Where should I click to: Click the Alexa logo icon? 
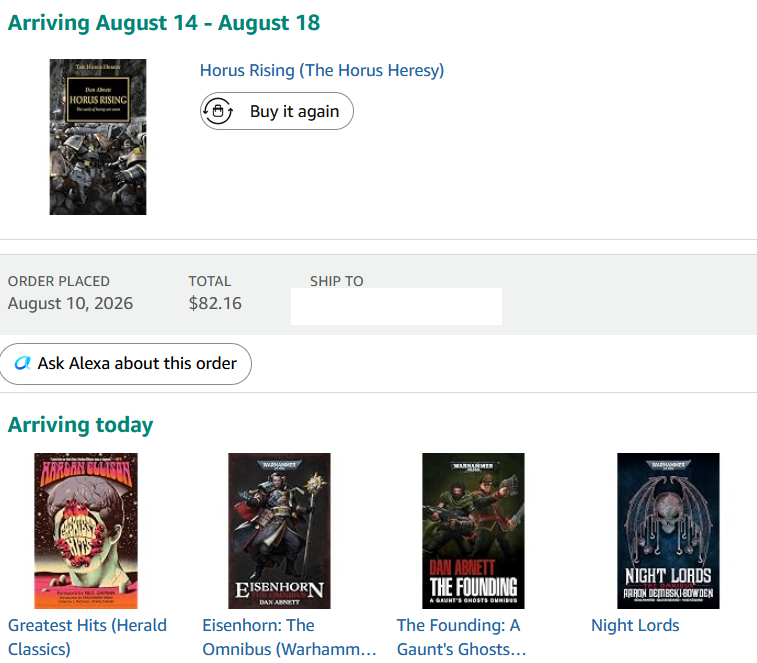(22, 363)
